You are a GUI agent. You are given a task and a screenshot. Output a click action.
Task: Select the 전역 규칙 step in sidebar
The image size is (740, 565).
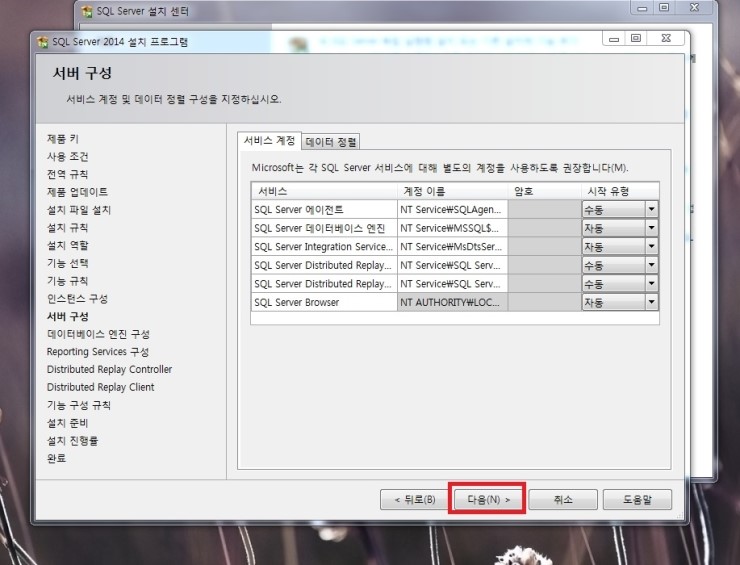coord(67,174)
